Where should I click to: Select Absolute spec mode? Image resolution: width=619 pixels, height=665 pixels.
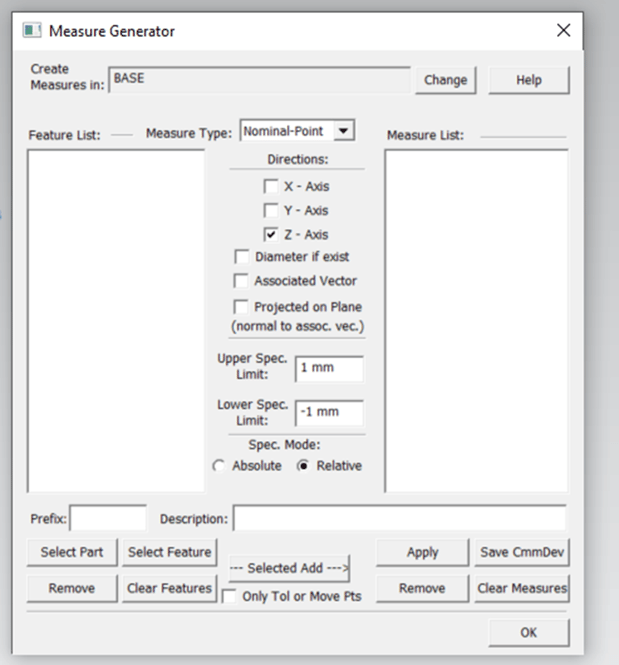[x=219, y=466]
